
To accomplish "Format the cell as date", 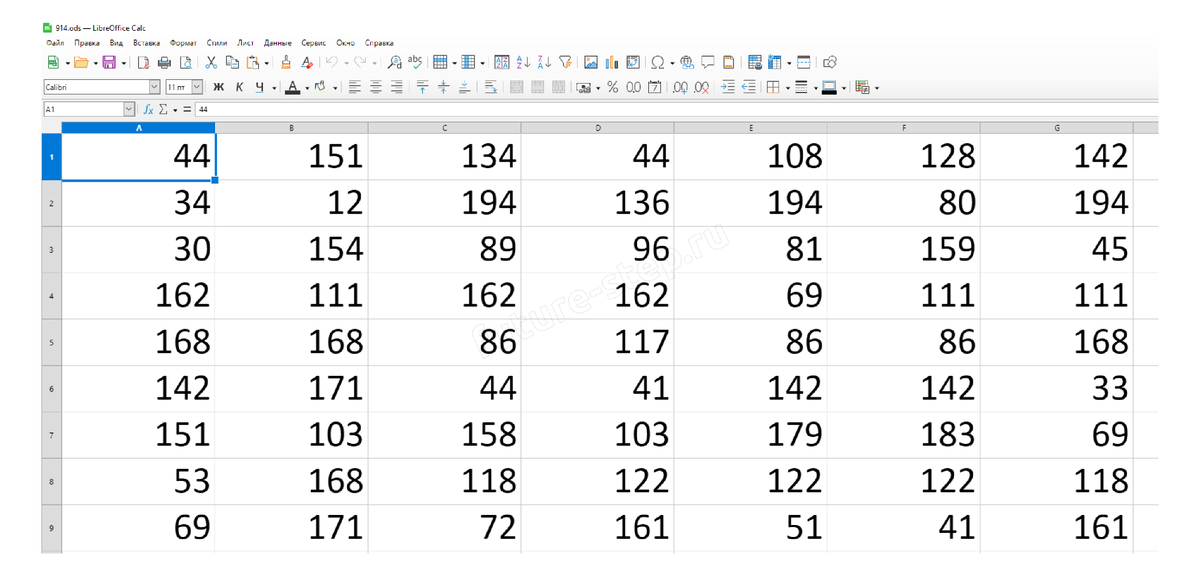I will pyautogui.click(x=654, y=87).
